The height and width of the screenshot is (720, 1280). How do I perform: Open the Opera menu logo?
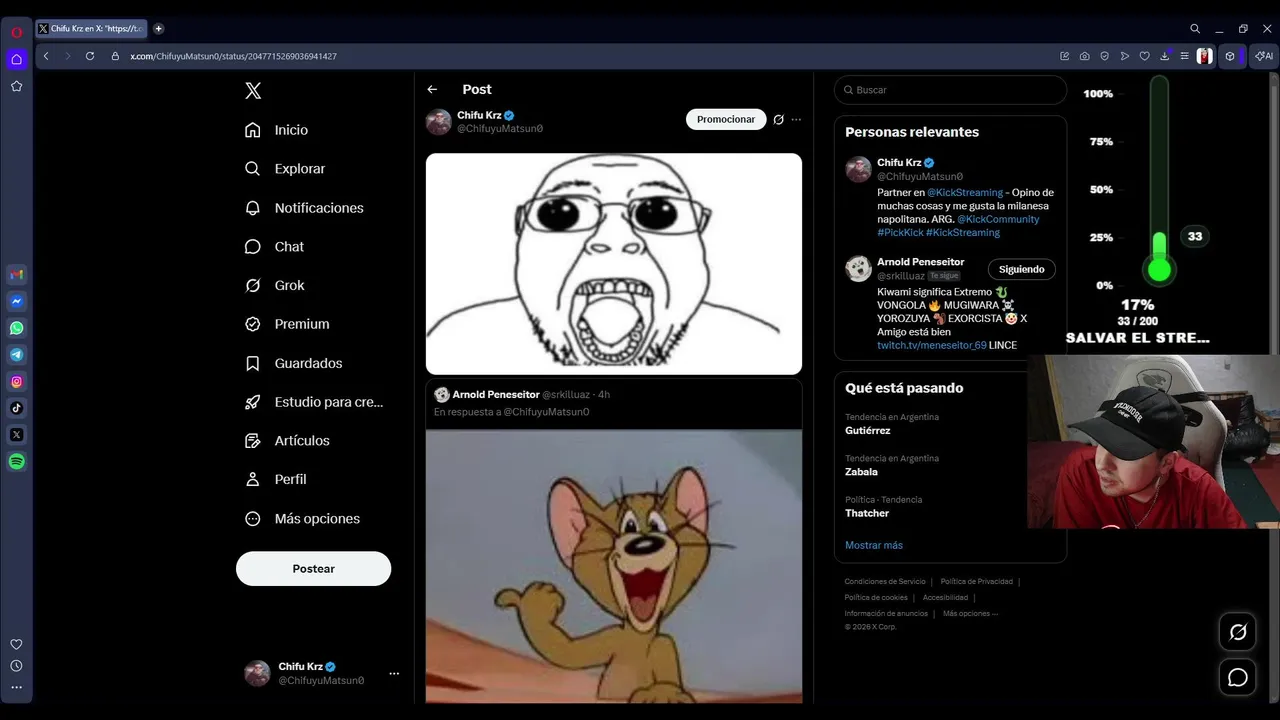tap(16, 32)
